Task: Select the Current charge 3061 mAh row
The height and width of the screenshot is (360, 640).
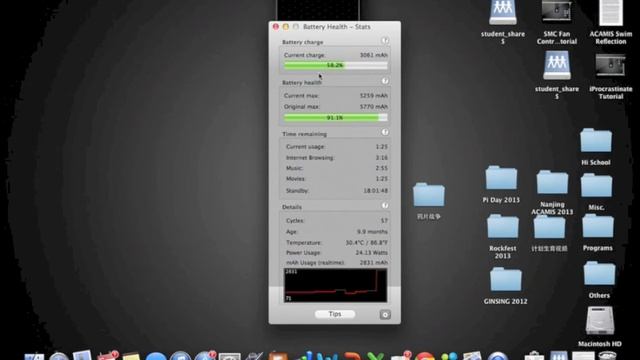Action: (x=336, y=55)
